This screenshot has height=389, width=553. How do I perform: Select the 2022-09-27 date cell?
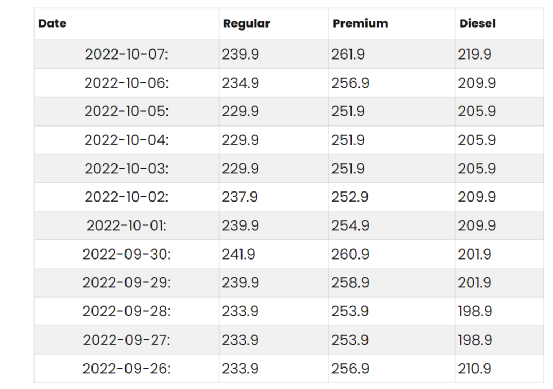click(x=127, y=340)
